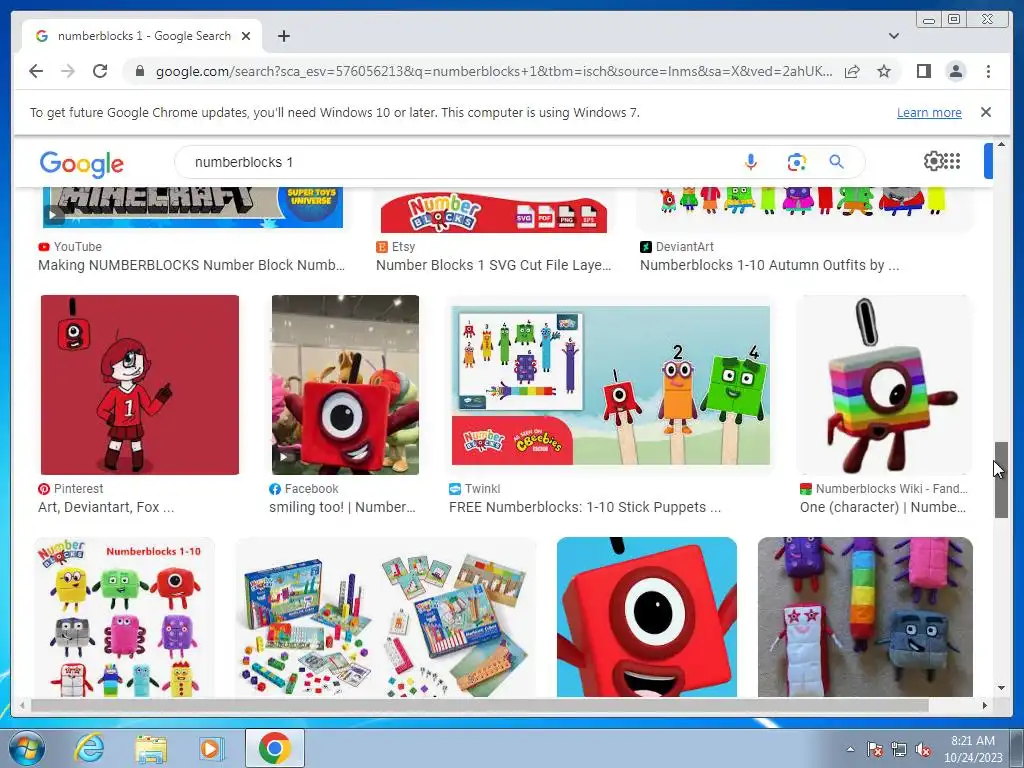
Task: Share this page via address bar icon
Action: click(x=852, y=71)
